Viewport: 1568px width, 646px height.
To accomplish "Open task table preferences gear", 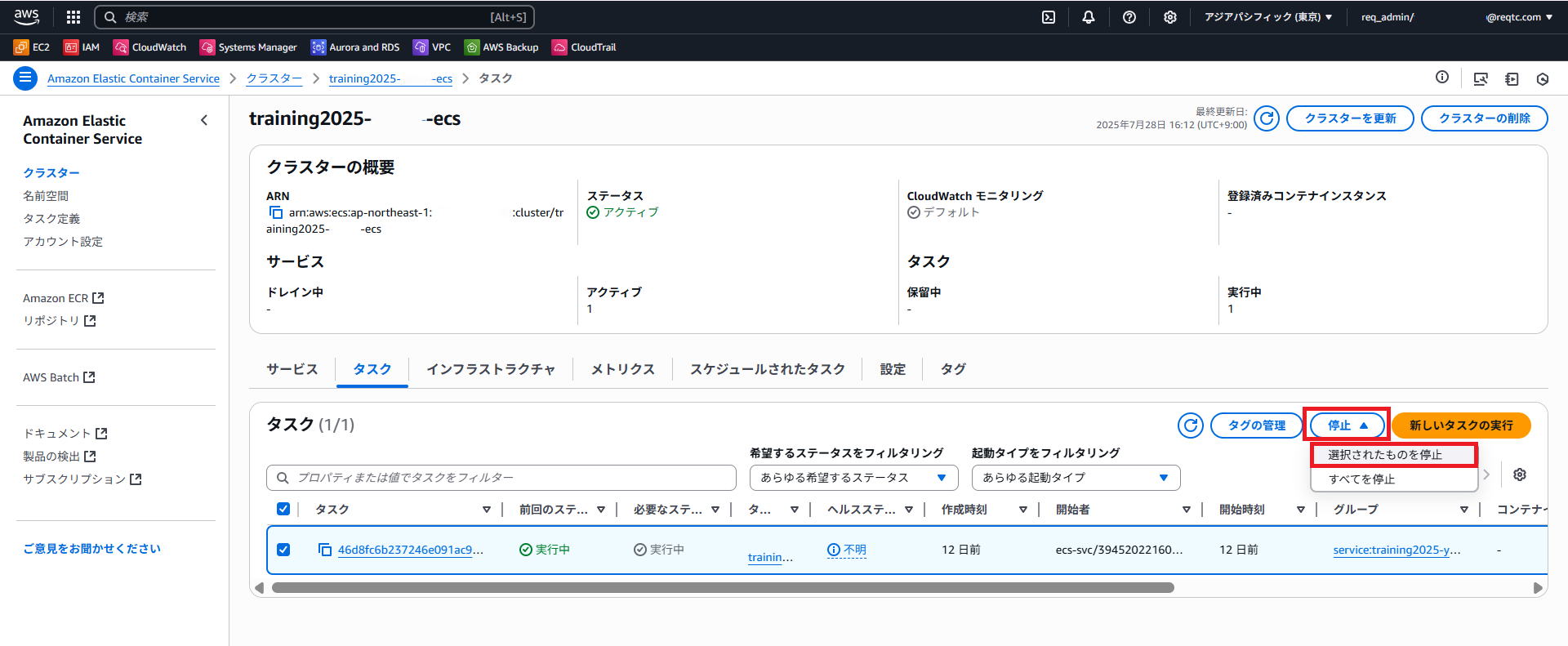I will click(1520, 474).
